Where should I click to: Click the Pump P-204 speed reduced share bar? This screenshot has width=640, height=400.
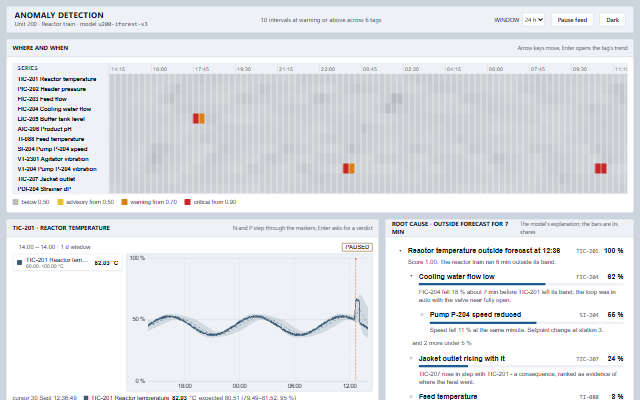pos(526,322)
